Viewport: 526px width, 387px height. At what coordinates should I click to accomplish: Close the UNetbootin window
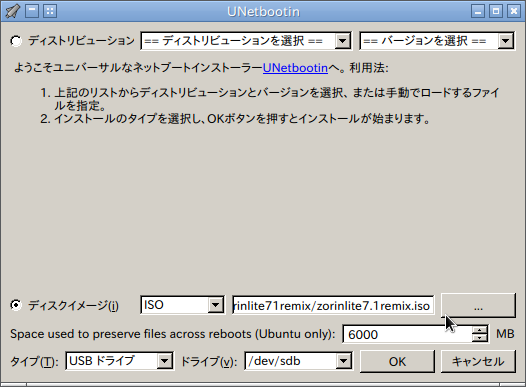514,11
